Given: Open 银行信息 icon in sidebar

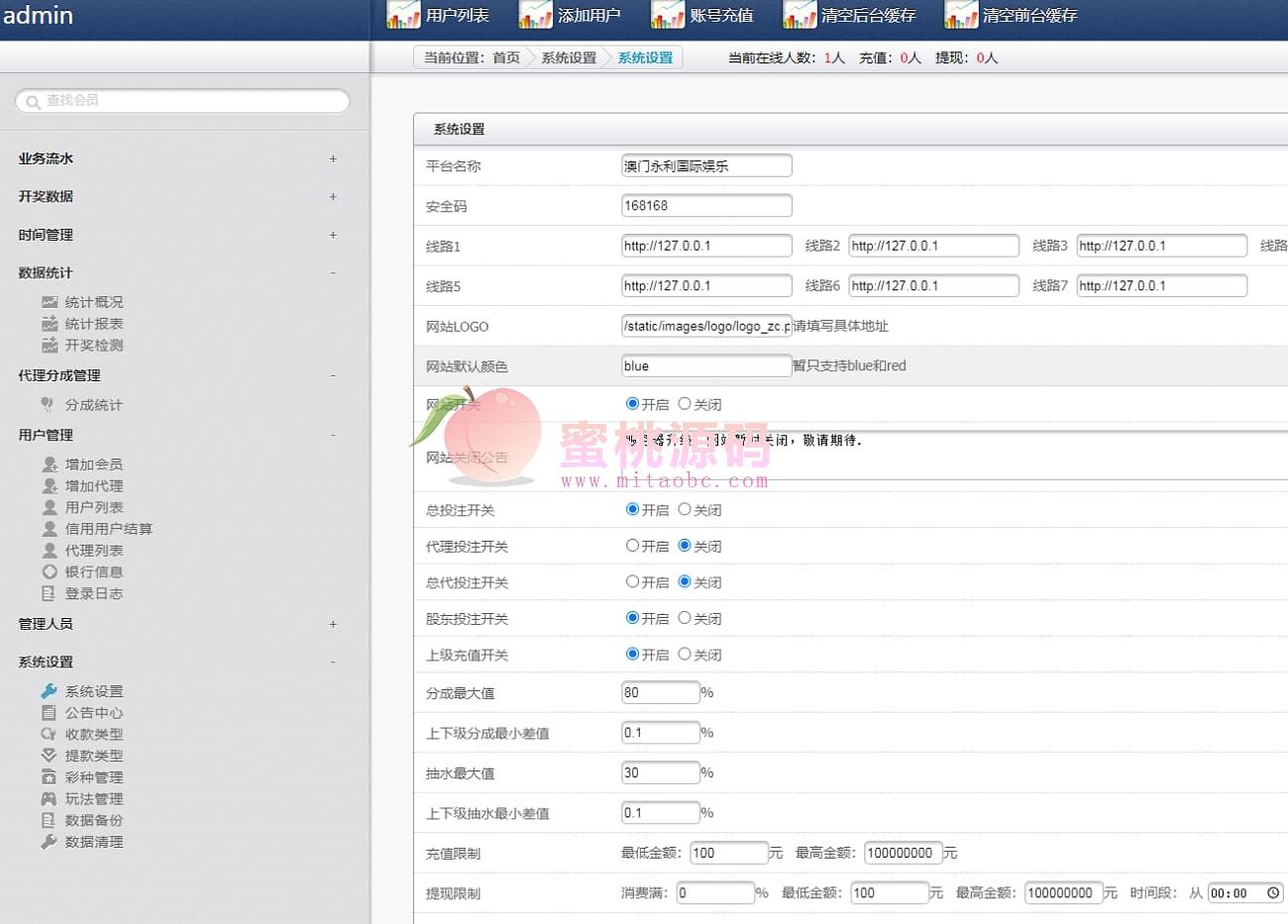Looking at the screenshot, I should (x=50, y=572).
